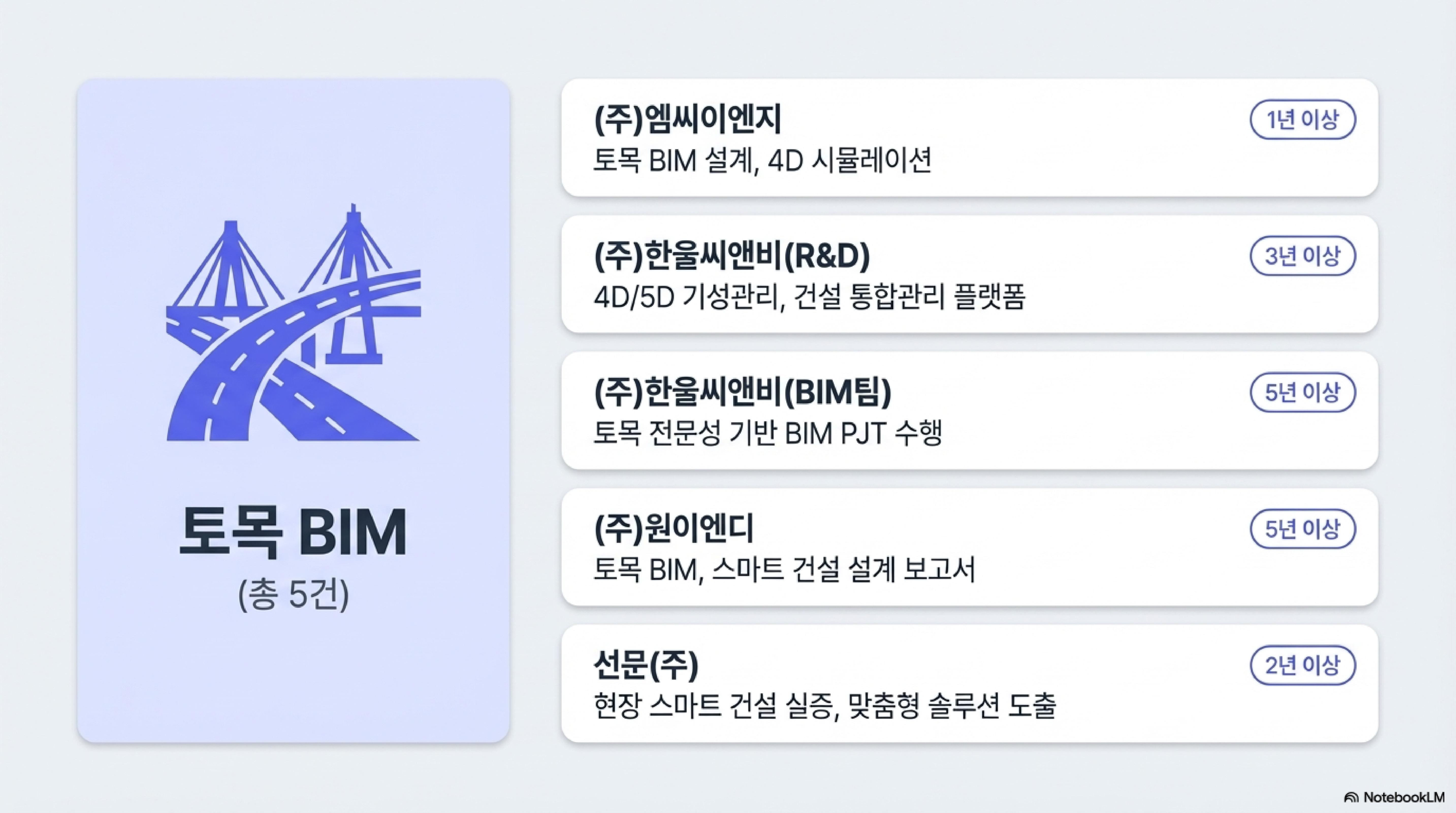Click the NotebookLM logo icon
This screenshot has width=1456, height=813.
pos(1351,797)
